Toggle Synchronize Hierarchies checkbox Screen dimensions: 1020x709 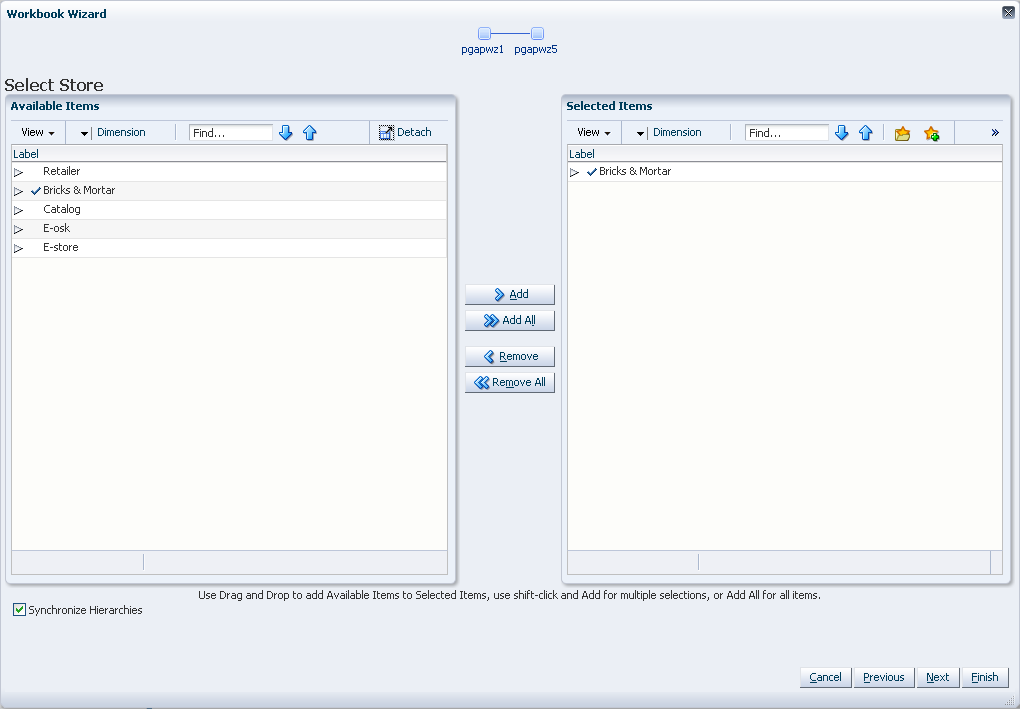20,609
